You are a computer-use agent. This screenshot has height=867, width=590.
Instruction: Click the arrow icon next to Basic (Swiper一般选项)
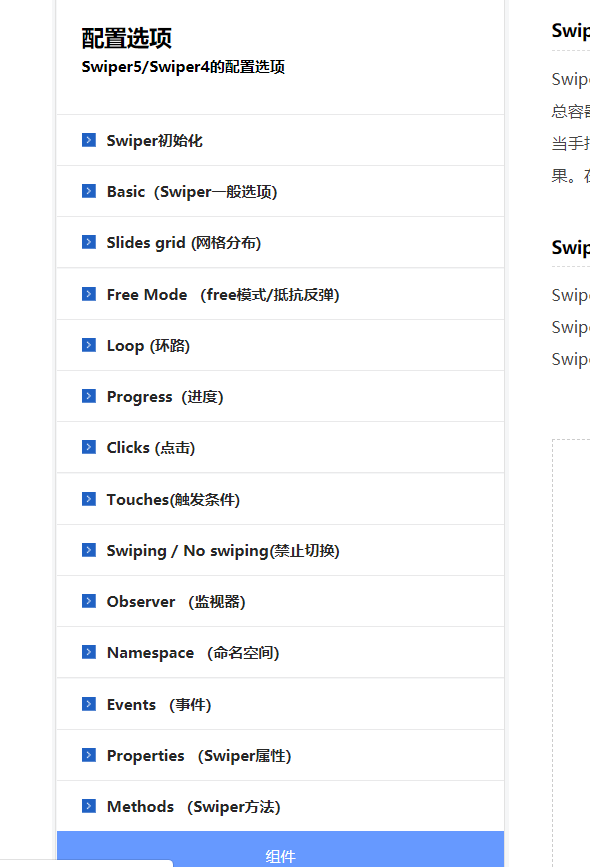(x=88, y=191)
